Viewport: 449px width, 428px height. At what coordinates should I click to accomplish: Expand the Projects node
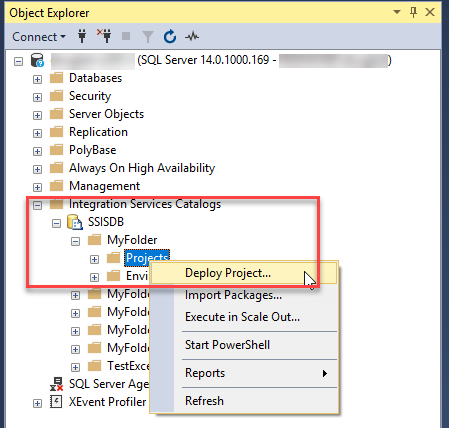tap(94, 259)
